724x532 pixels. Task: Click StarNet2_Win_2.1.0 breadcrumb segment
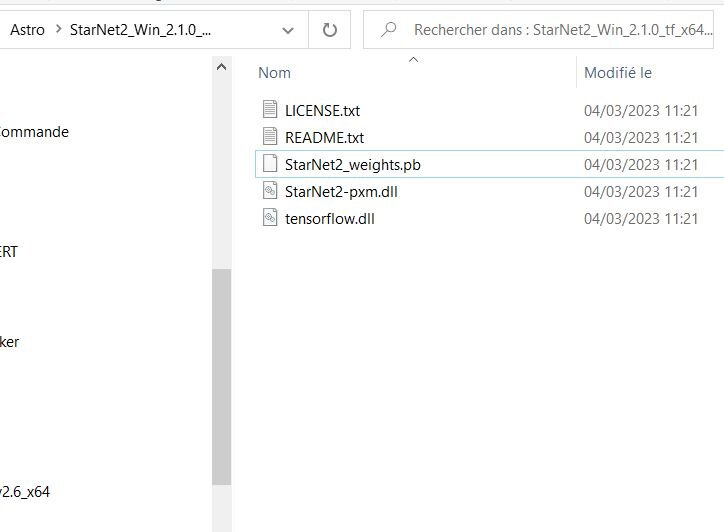[x=140, y=30]
